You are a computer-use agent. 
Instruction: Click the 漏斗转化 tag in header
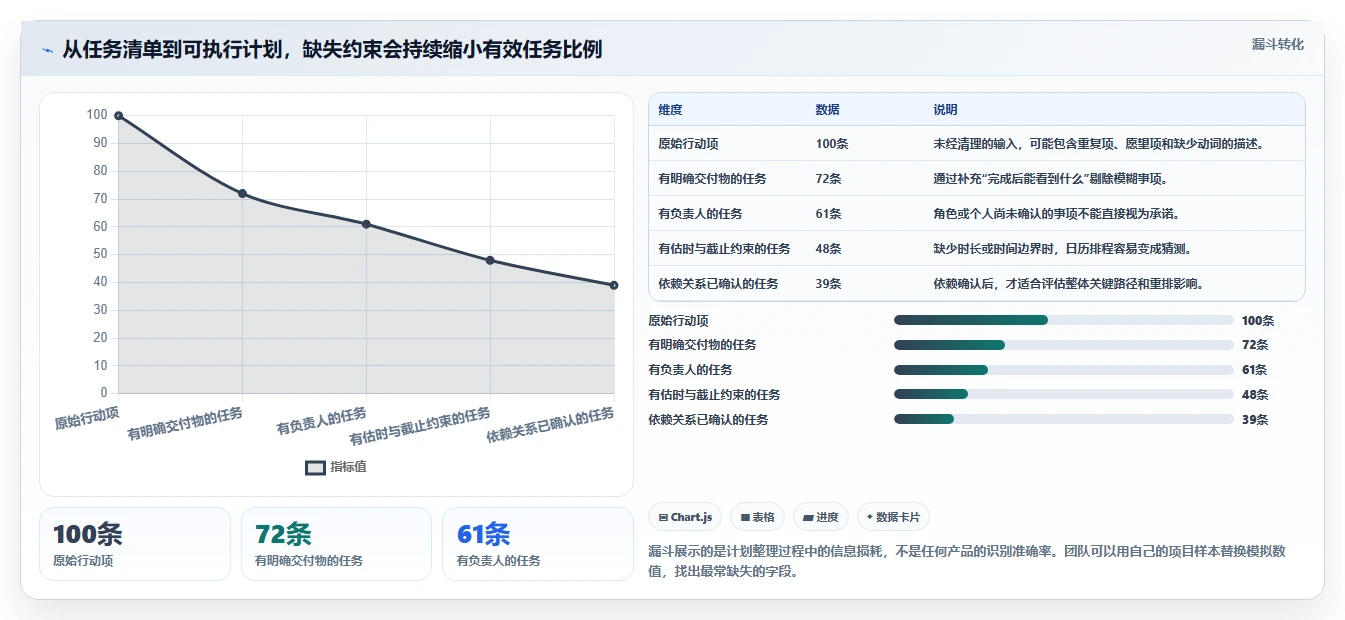(1278, 44)
